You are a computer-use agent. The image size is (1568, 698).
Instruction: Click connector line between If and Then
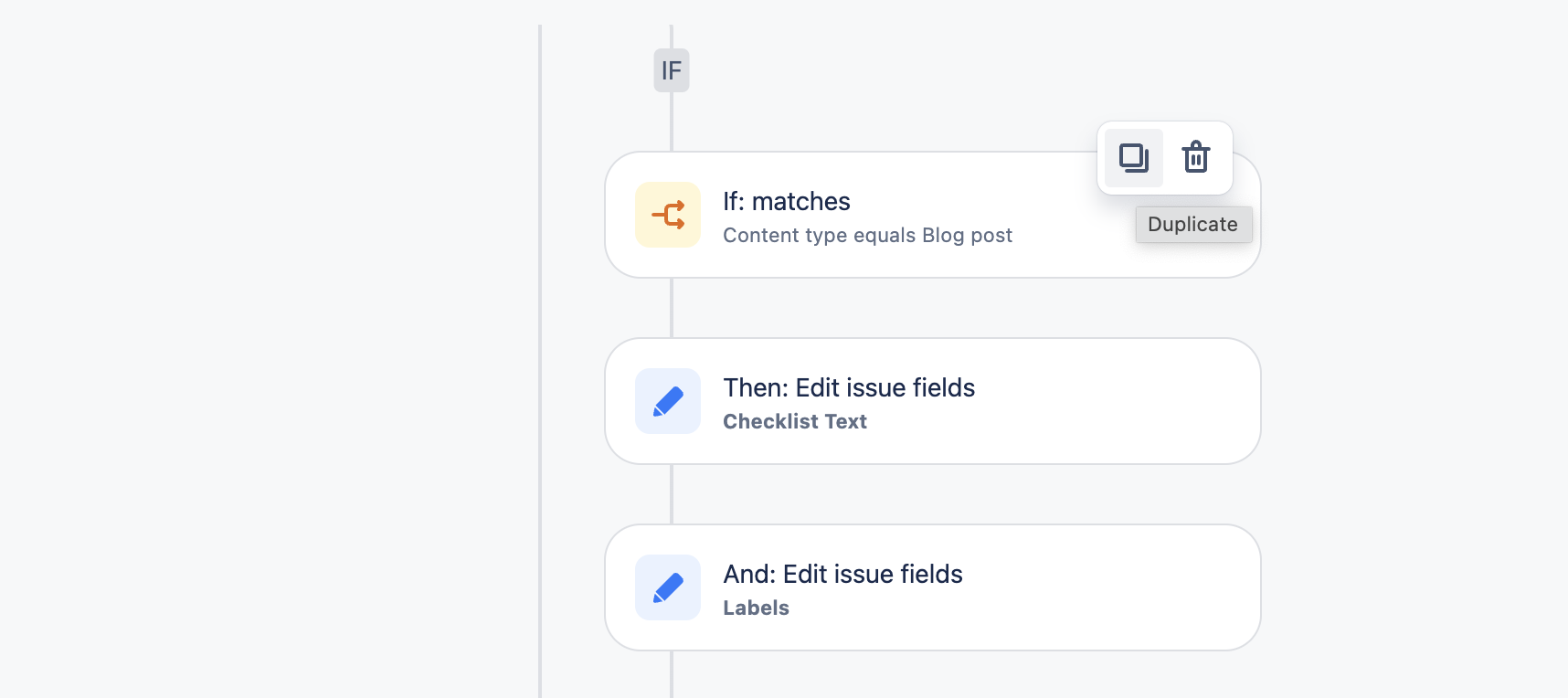pos(672,308)
